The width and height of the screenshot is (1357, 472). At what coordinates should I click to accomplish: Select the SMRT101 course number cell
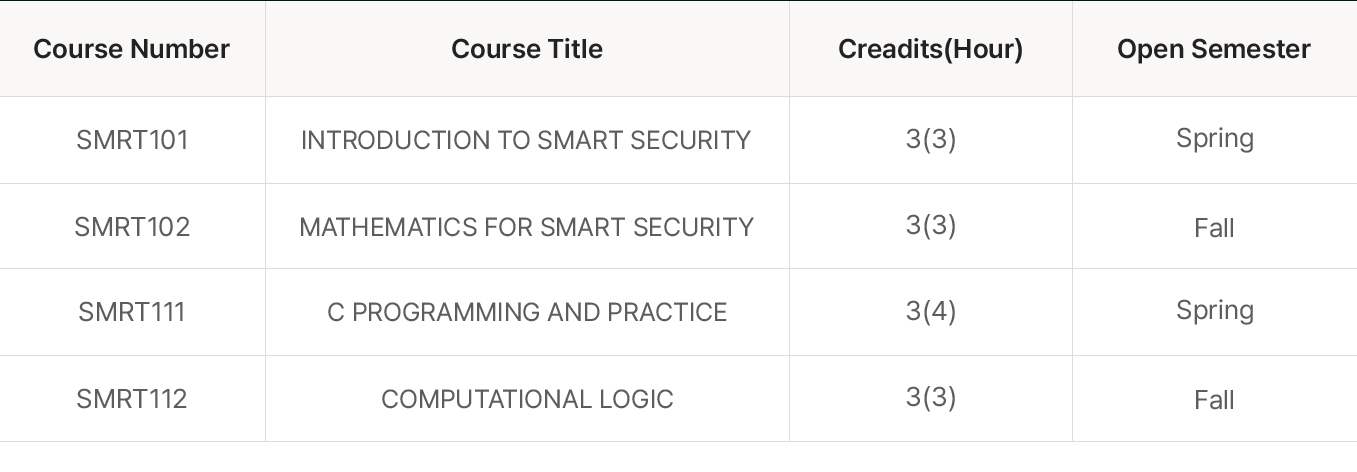tap(132, 140)
